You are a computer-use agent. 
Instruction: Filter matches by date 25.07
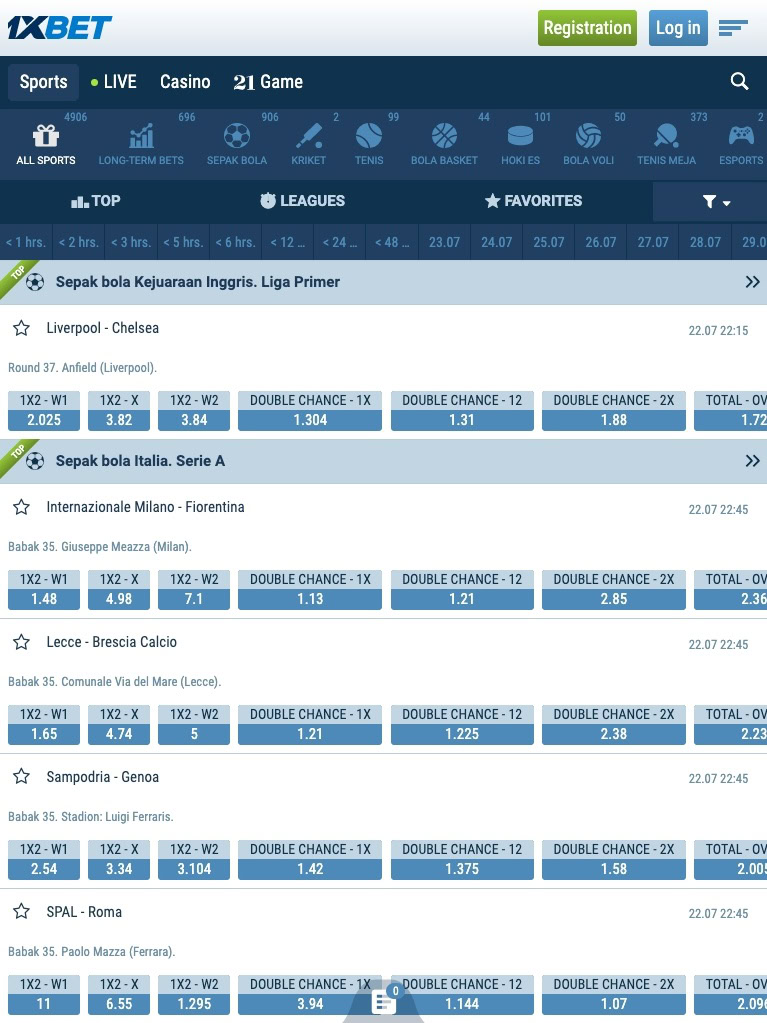tap(549, 242)
